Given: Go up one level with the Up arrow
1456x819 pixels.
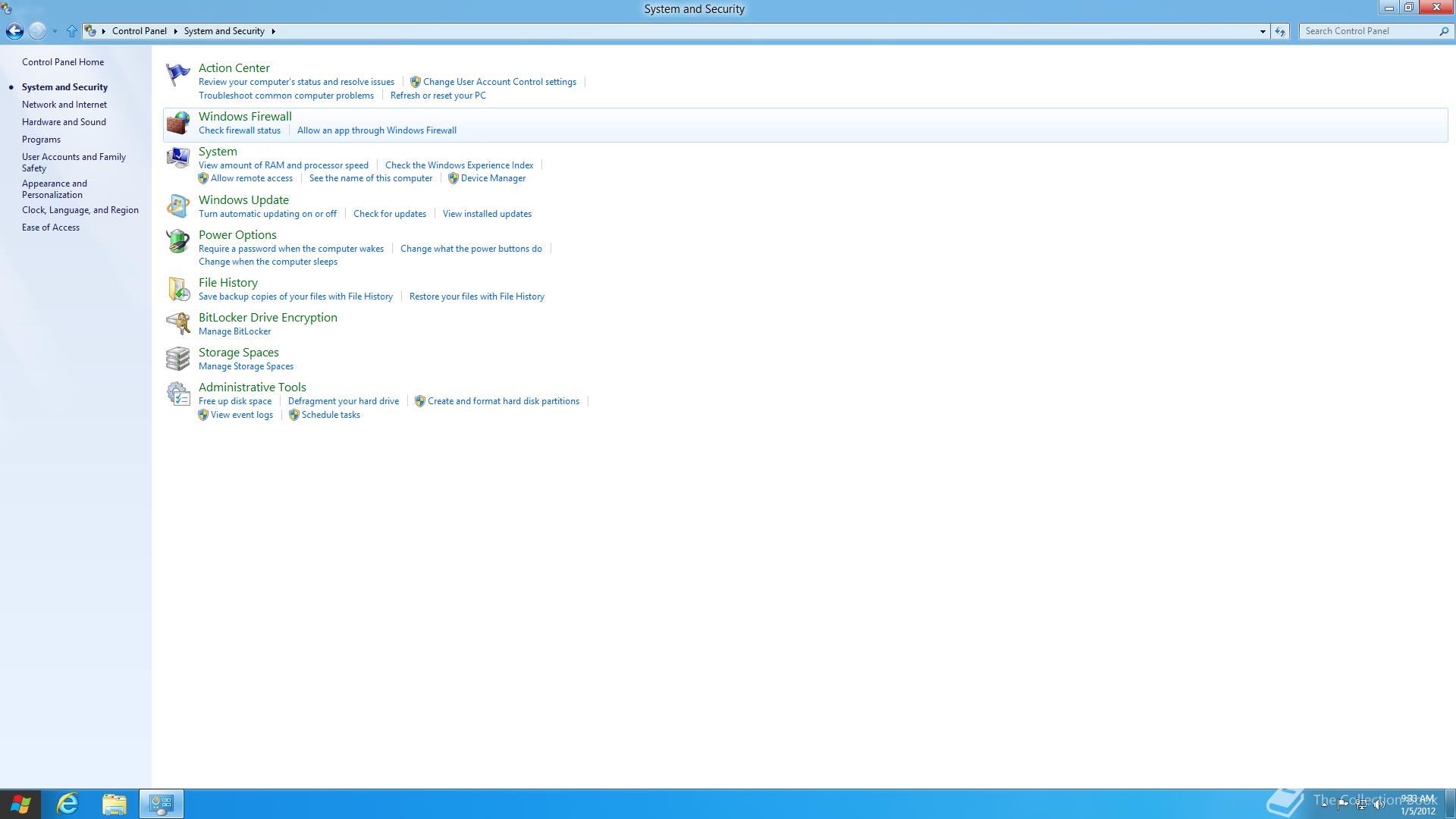Looking at the screenshot, I should click(x=72, y=31).
